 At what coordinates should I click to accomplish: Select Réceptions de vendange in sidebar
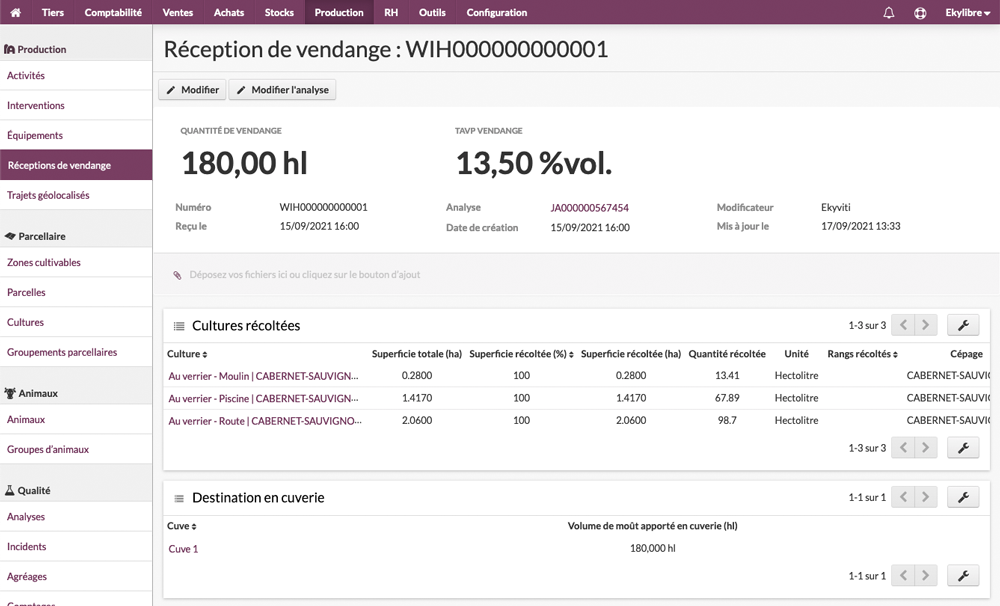(x=76, y=165)
